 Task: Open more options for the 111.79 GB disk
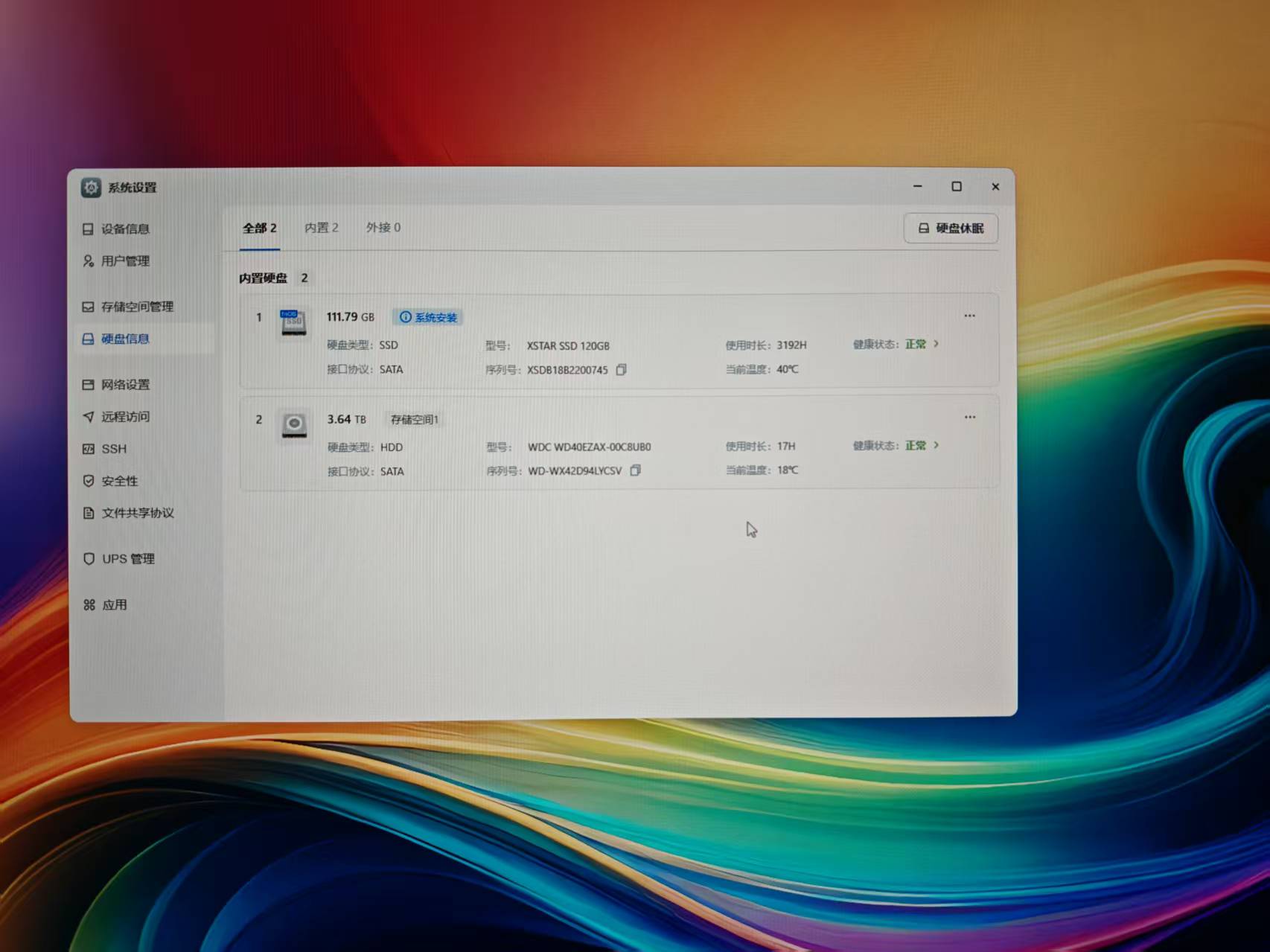coord(969,316)
